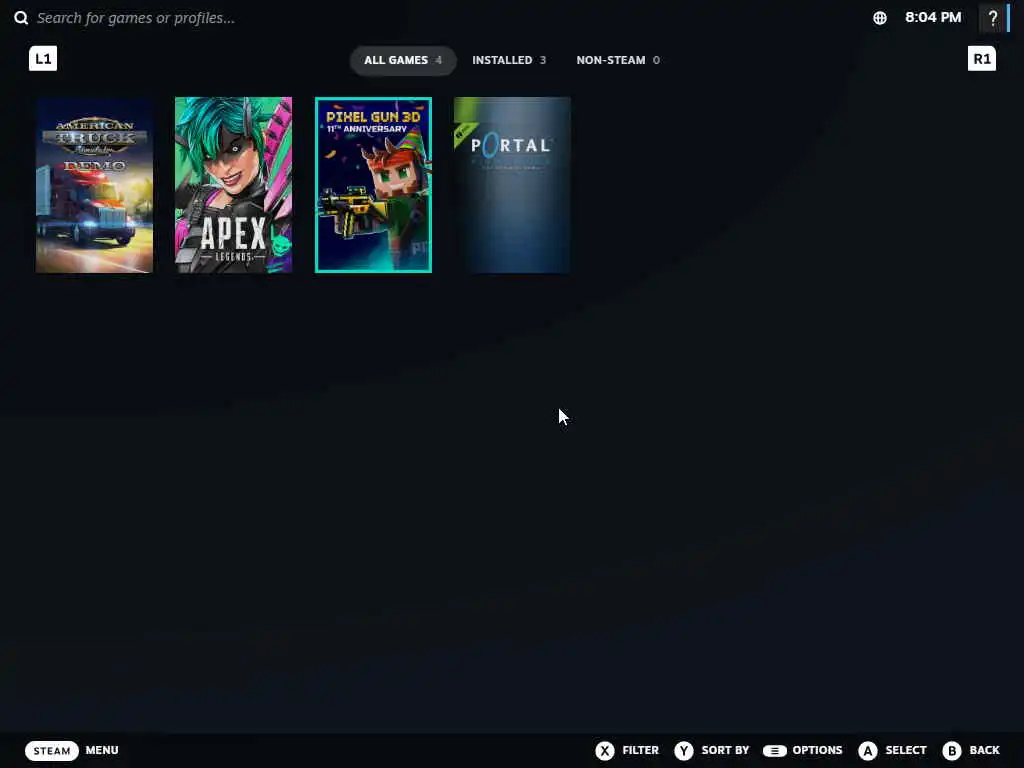Click the L1 bumper icon
This screenshot has height=768, width=1024.
point(43,59)
